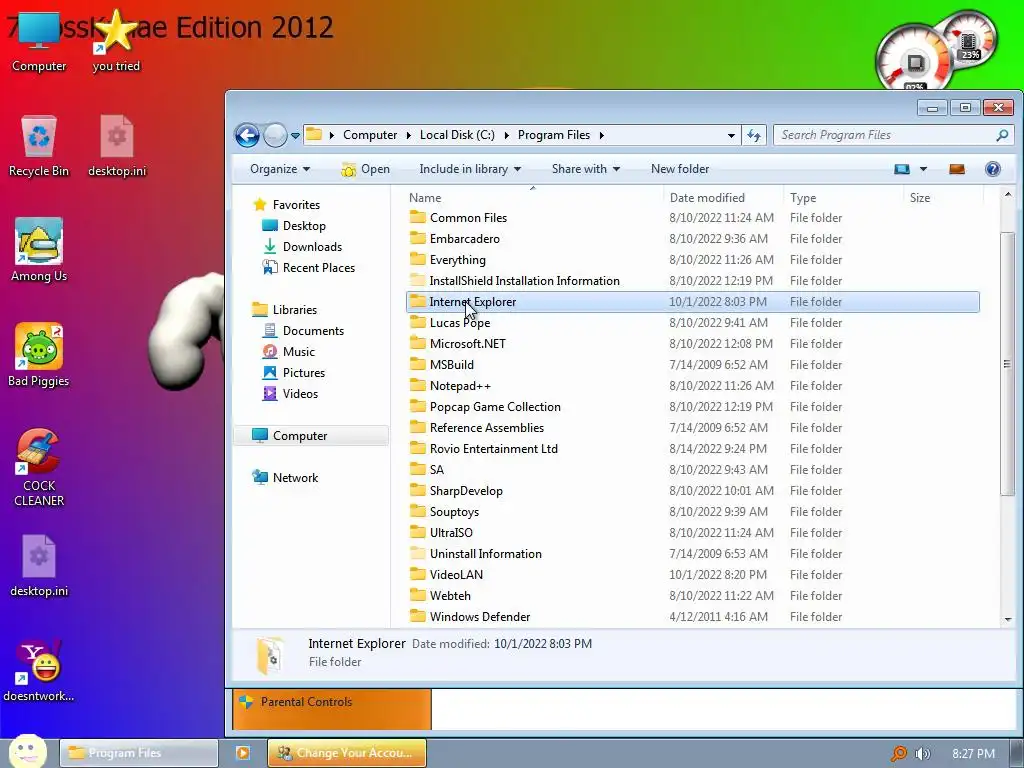Open the Organize menu

[280, 169]
